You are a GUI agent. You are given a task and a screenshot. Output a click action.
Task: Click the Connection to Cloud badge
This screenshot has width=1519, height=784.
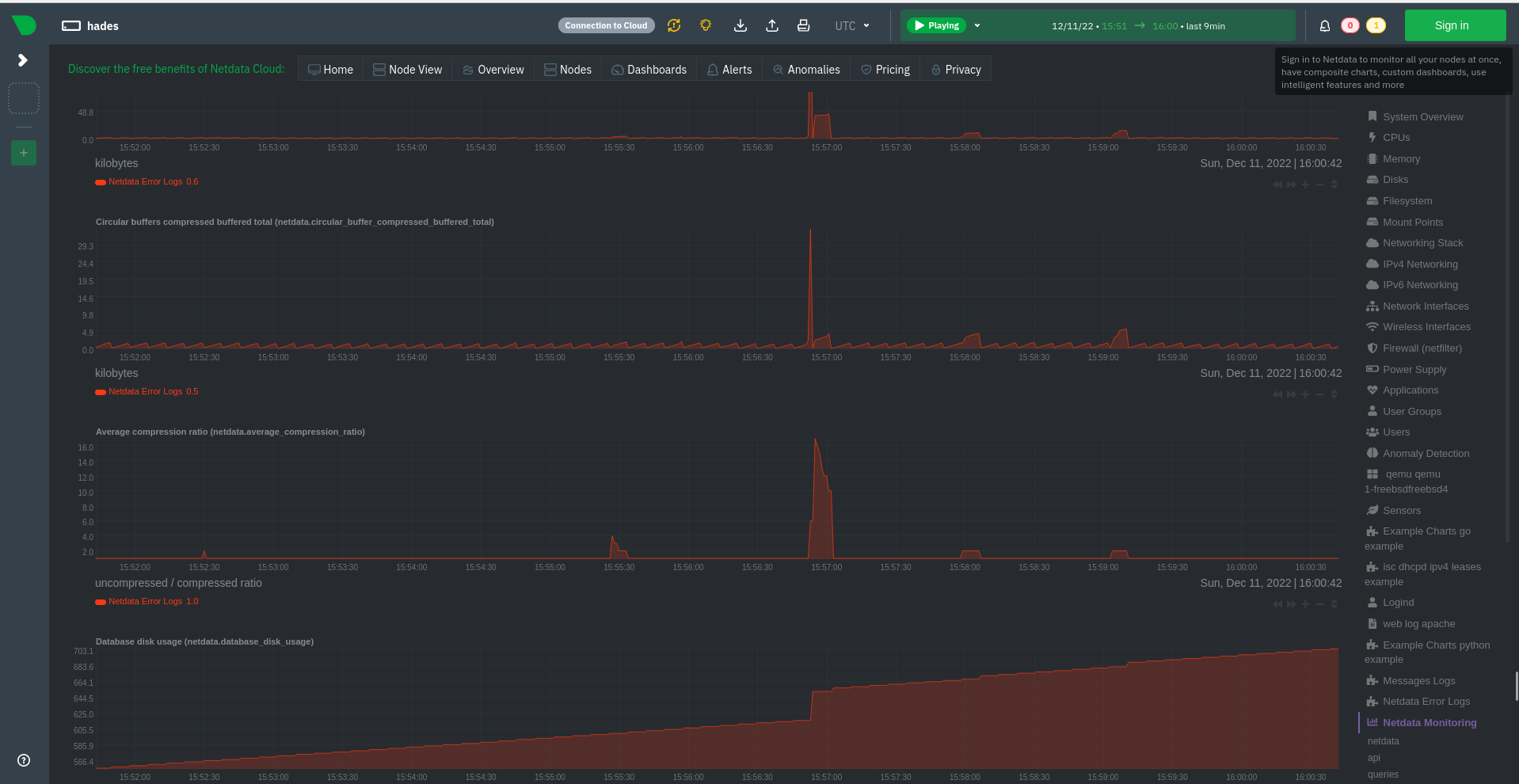[x=606, y=25]
